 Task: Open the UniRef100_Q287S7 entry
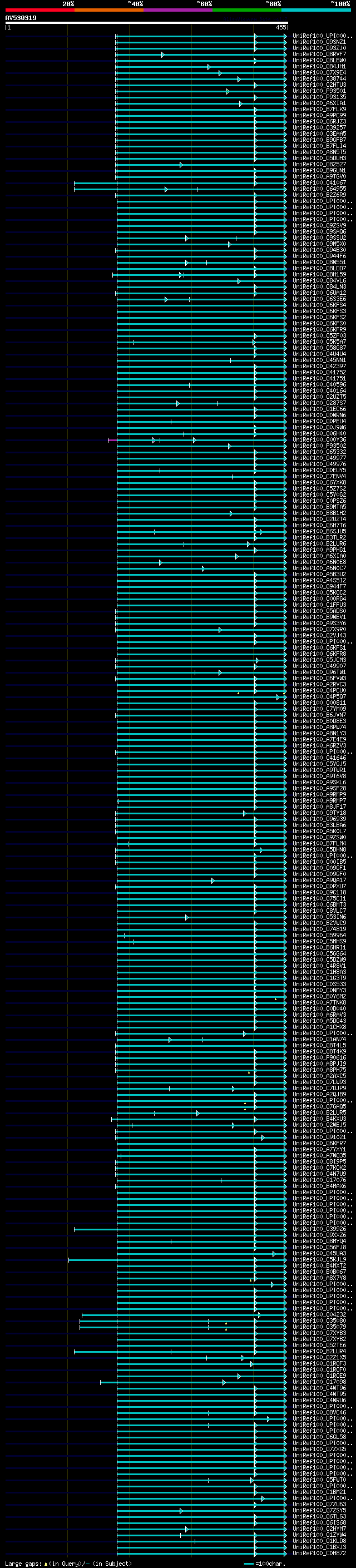(319, 403)
